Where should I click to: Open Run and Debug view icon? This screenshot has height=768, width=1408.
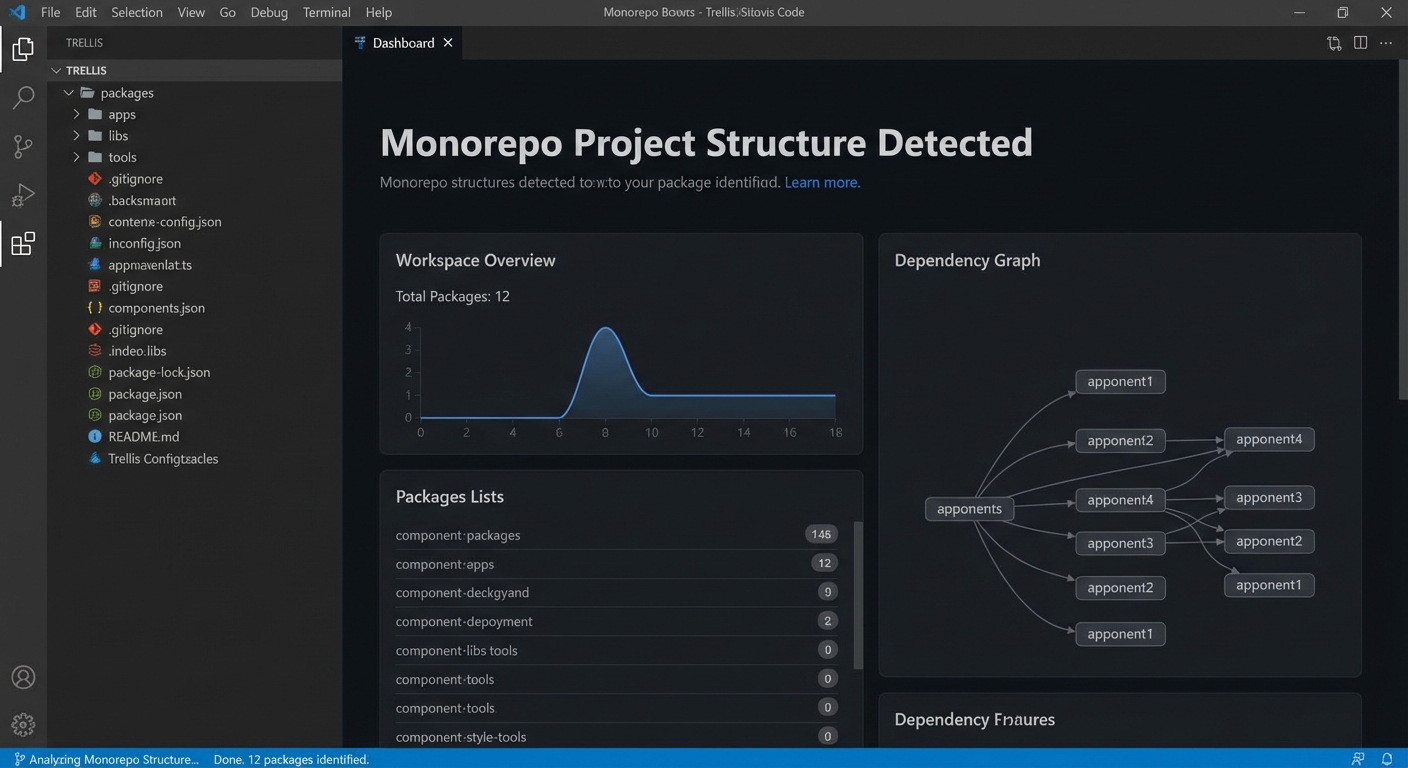(x=23, y=195)
